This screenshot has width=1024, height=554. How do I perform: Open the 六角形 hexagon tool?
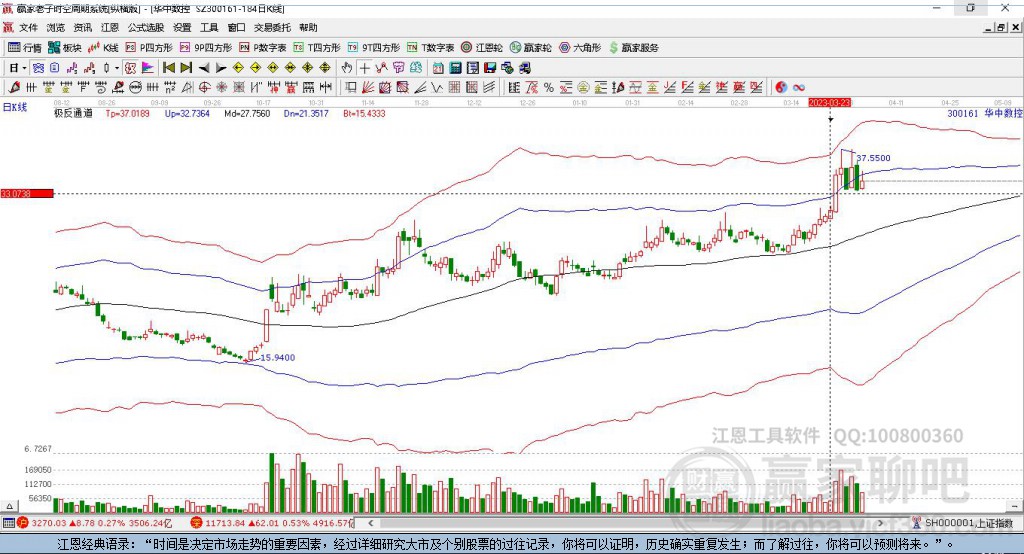tap(580, 48)
